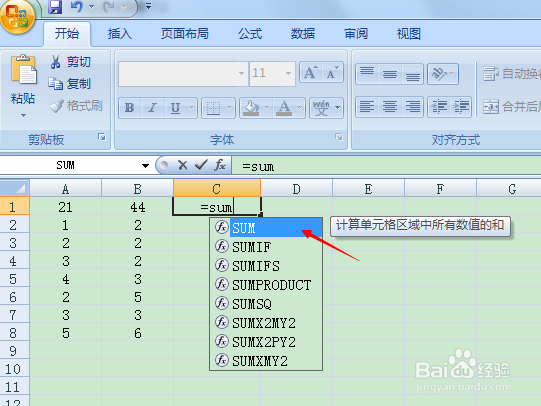Decrease font size with small A
Viewport: 541px width, 406px height.
tap(333, 72)
